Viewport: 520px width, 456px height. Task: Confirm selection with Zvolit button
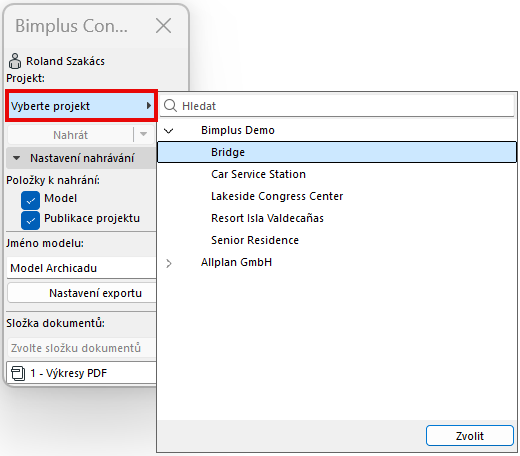coord(470,435)
